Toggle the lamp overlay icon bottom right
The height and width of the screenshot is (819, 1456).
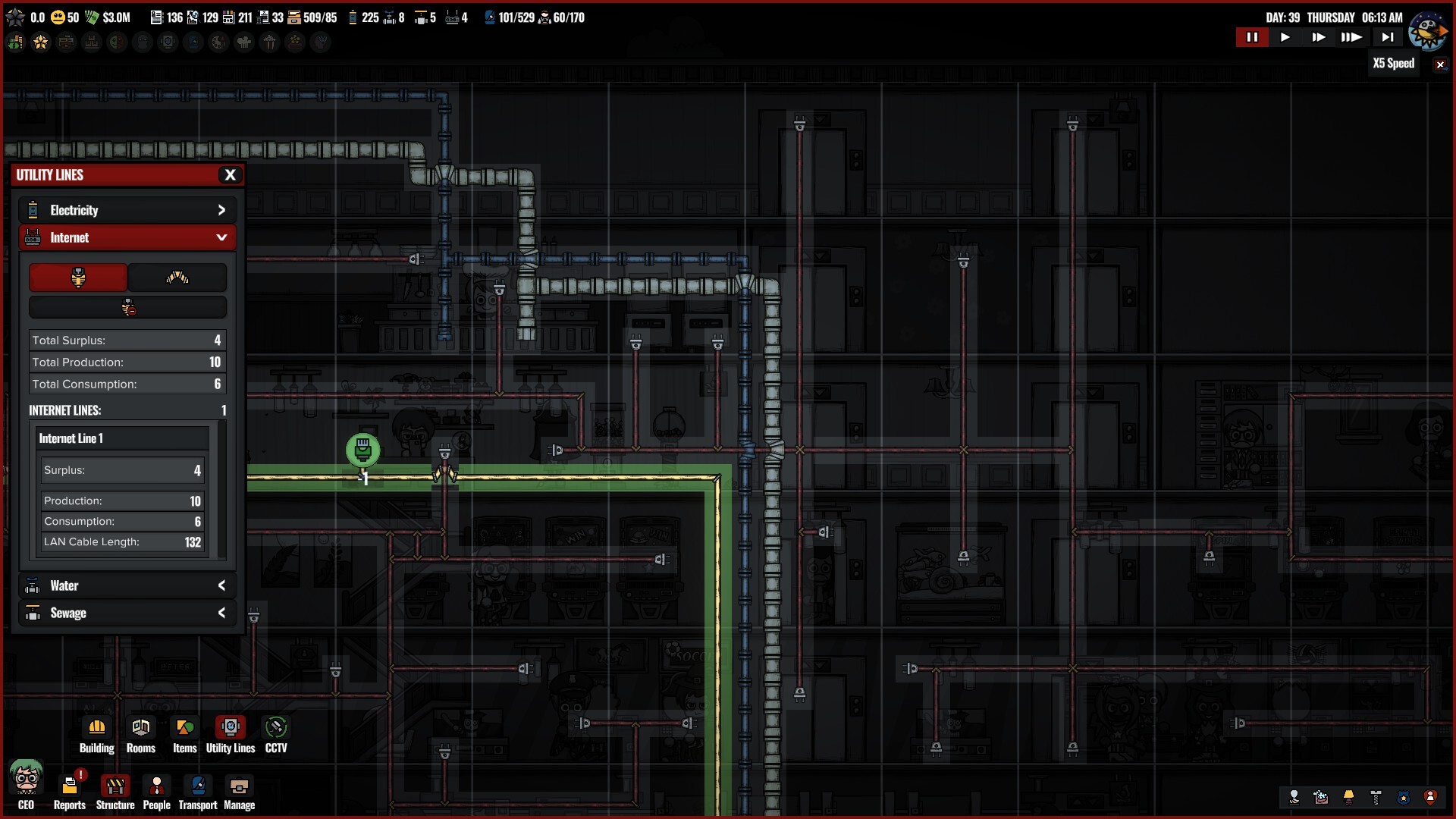click(x=1348, y=798)
